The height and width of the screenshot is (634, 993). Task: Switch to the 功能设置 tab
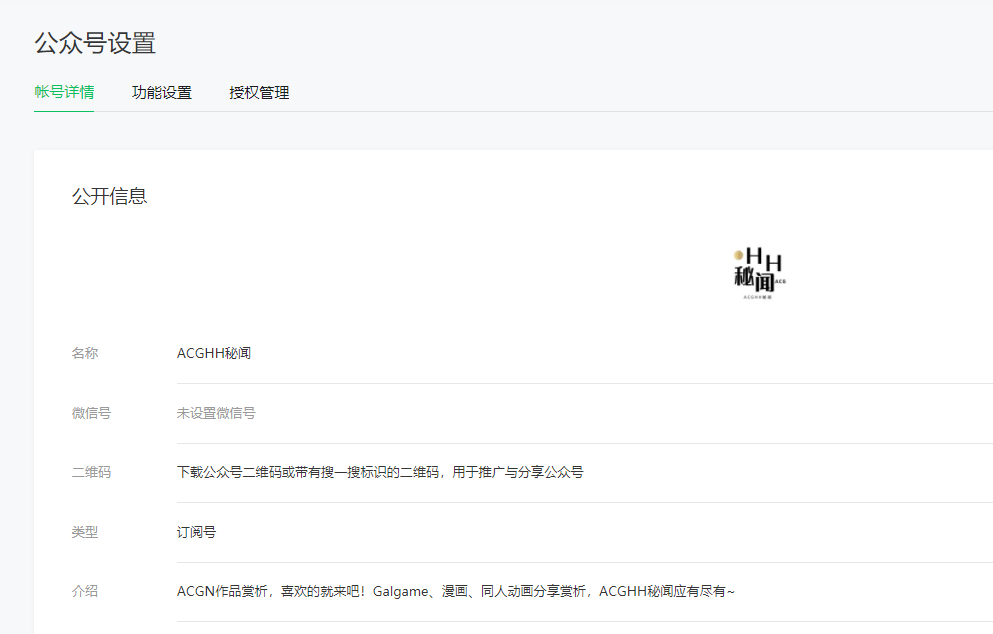[x=161, y=92]
